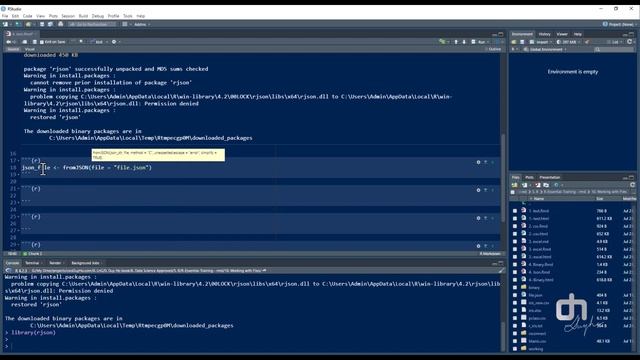Tick checkbox for the 514 B file
Viewport: 640px width, 360px height.
click(x=515, y=249)
